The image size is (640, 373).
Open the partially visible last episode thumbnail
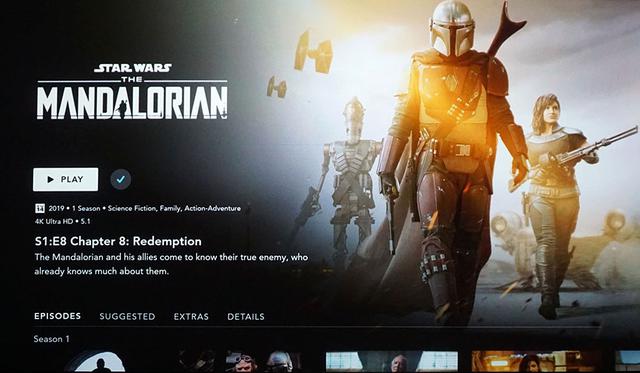[629, 362]
